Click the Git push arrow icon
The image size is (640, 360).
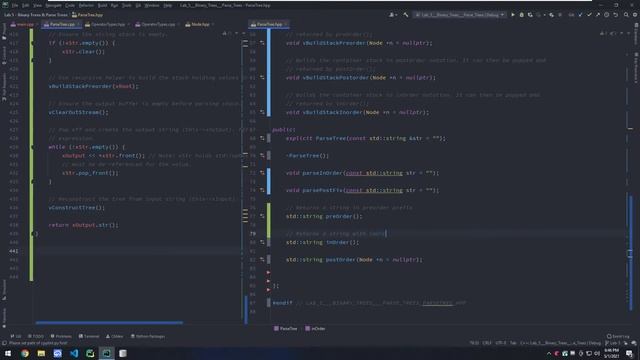click(598, 15)
